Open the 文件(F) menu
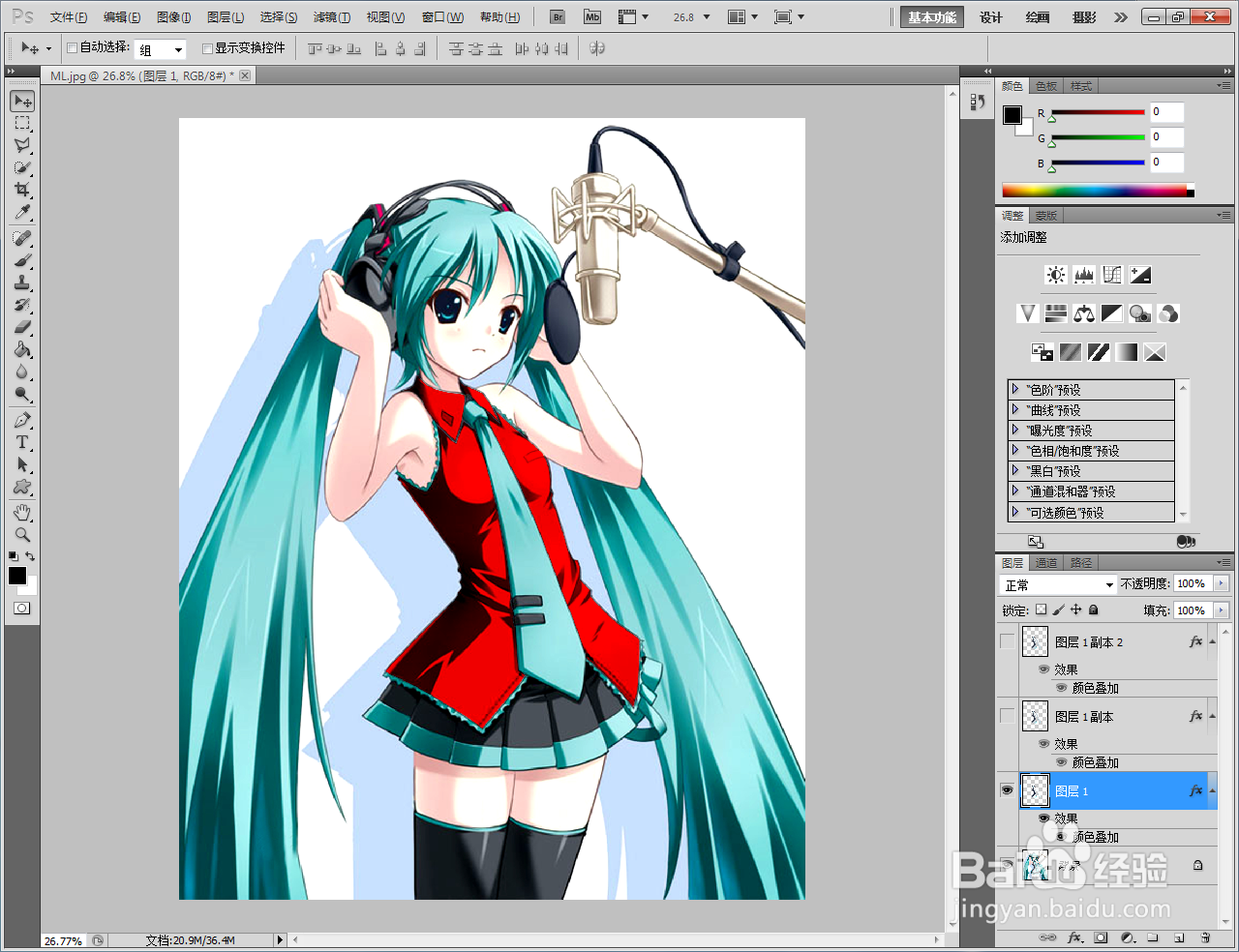The width and height of the screenshot is (1239, 952). pyautogui.click(x=69, y=17)
